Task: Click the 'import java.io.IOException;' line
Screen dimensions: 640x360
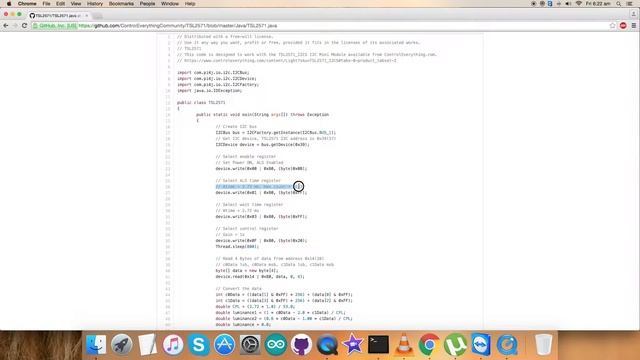Action: (x=209, y=91)
